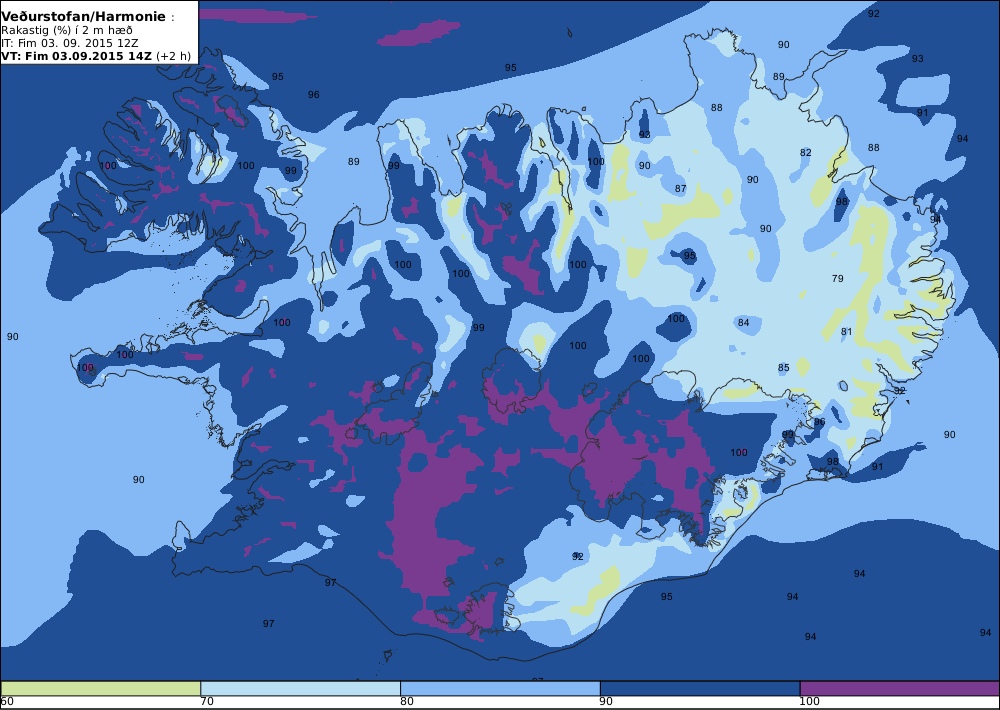Click the 'VT: Fim 03.09.2015 14Z' line
Image resolution: width=1000 pixels, height=710 pixels.
96,55
